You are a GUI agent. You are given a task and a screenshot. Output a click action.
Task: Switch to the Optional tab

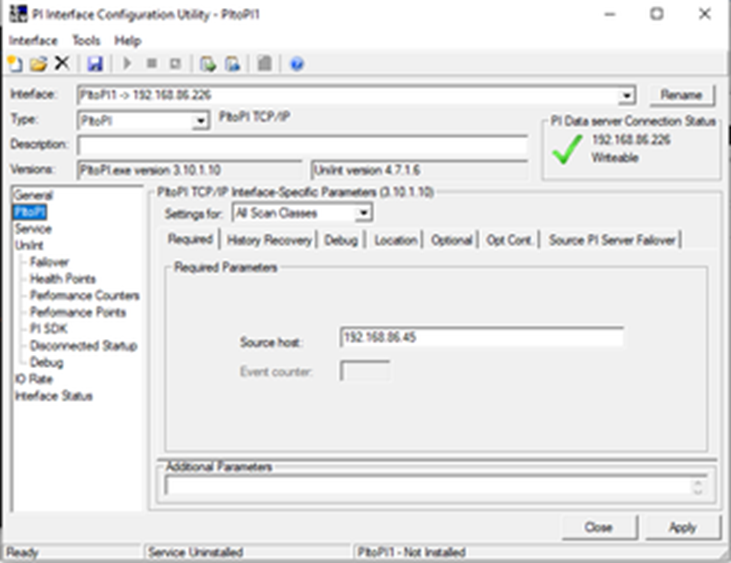451,240
